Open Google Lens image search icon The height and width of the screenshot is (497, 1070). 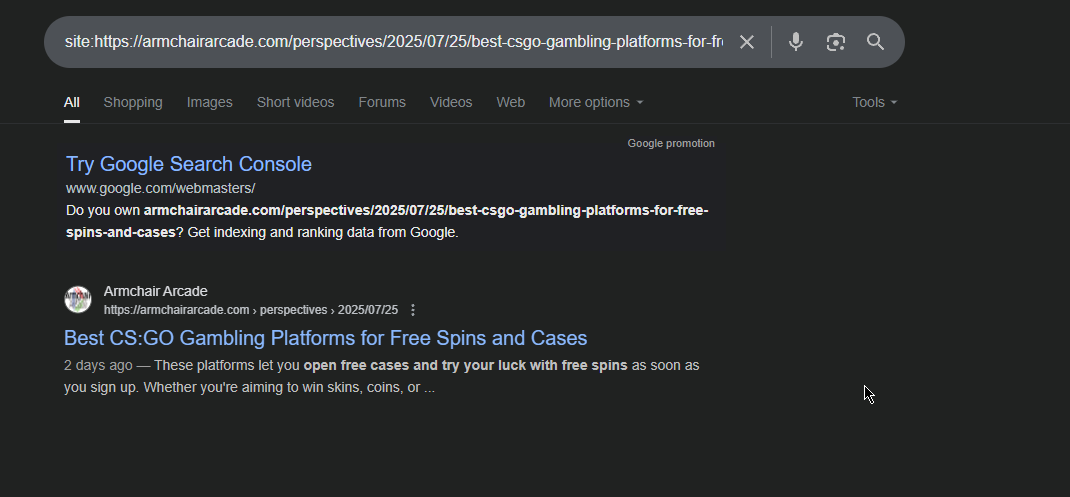tap(835, 42)
